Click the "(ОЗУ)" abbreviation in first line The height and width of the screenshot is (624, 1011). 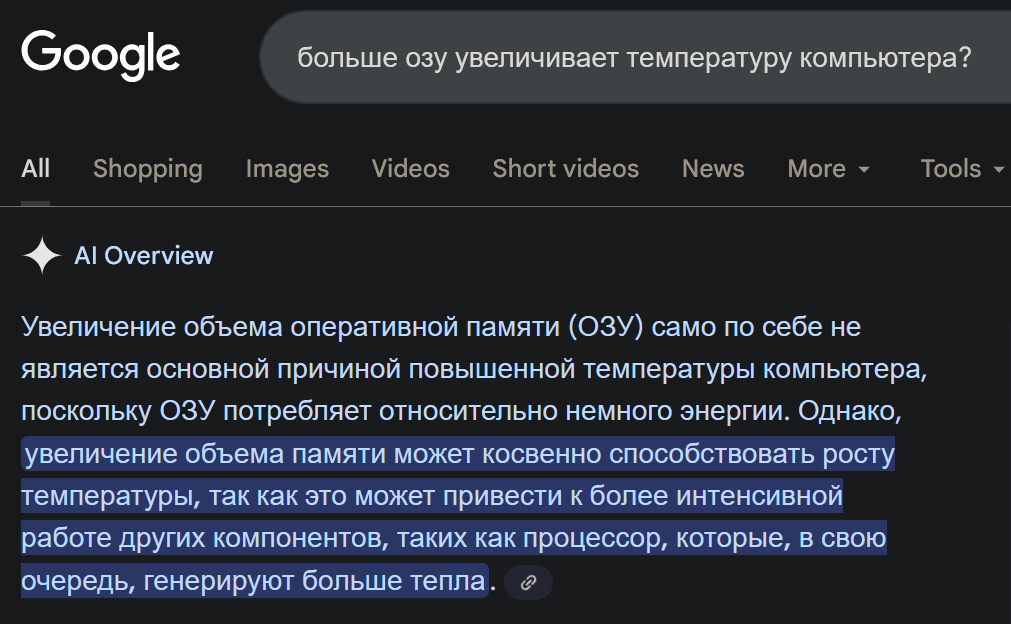pos(609,327)
